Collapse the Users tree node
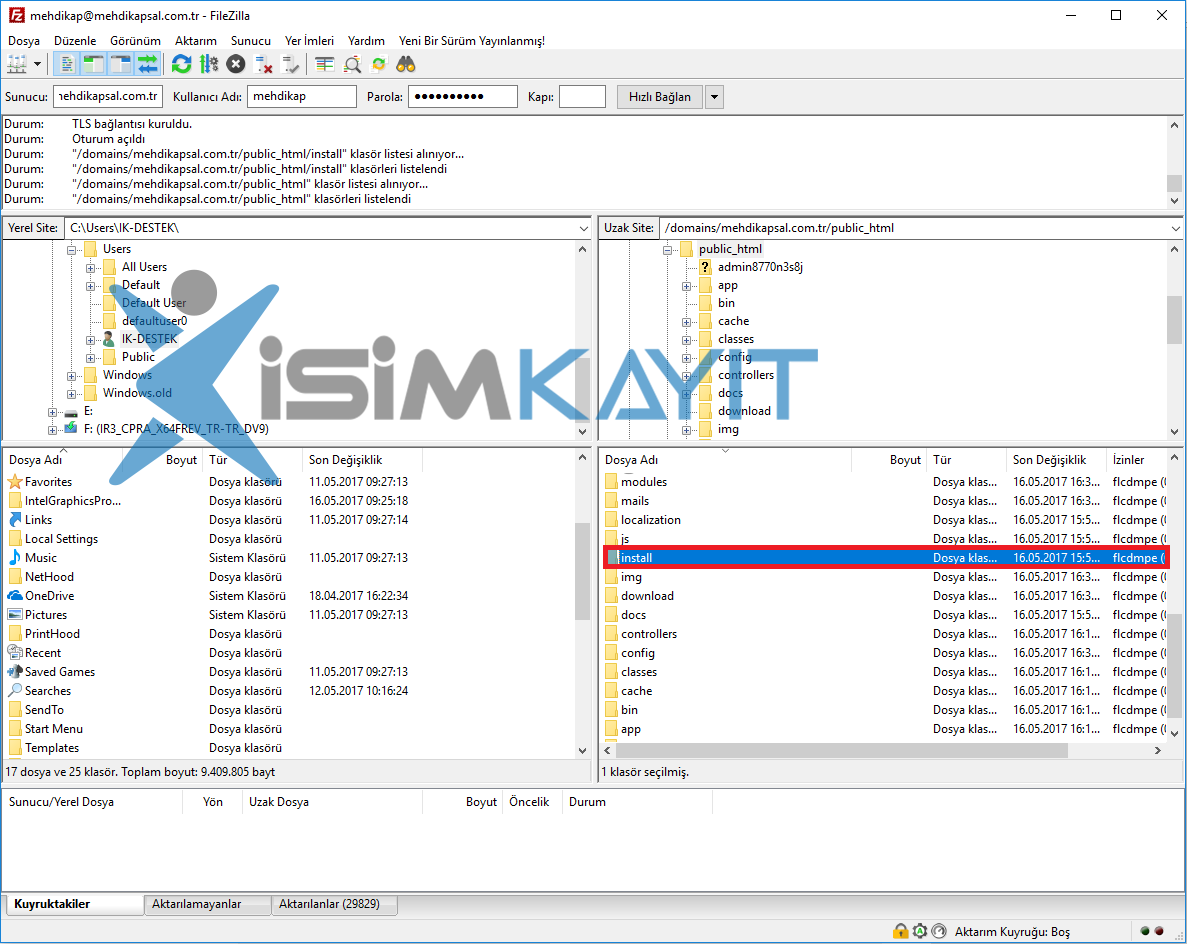Viewport: 1187px width, 944px height. (71, 249)
